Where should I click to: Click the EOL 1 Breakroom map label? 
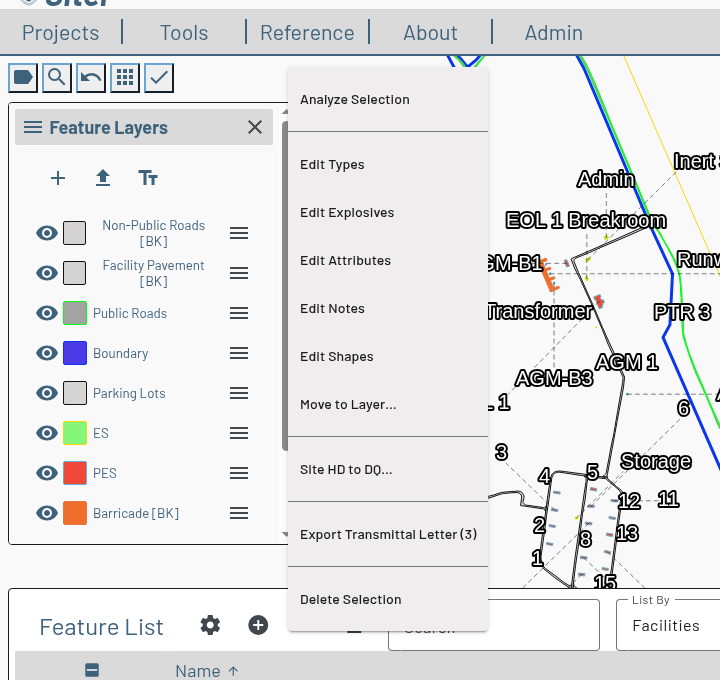tap(585, 220)
